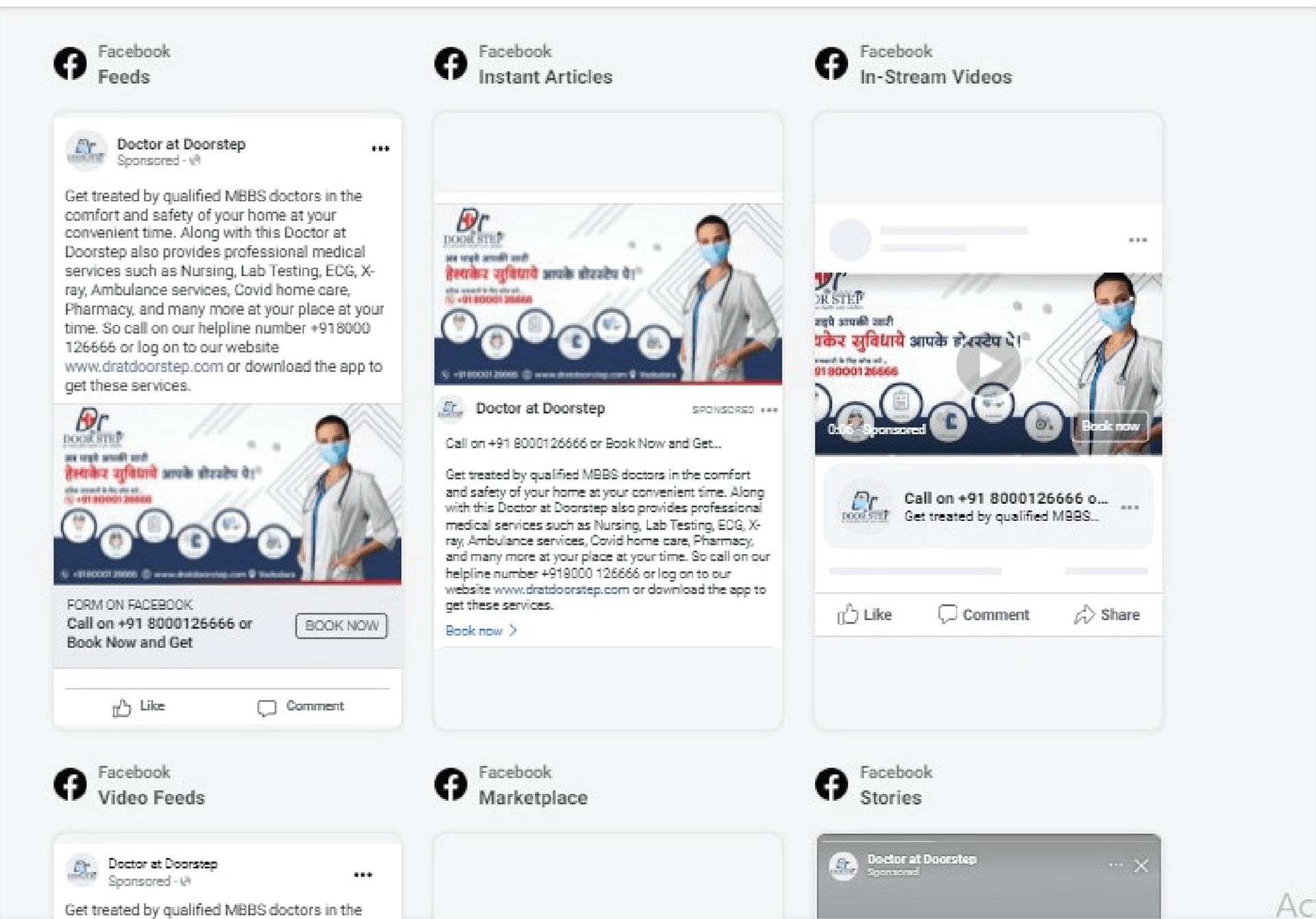Screen dimensions: 1316x919
Task: Select Video Feeds placement heading
Action: coord(151,798)
